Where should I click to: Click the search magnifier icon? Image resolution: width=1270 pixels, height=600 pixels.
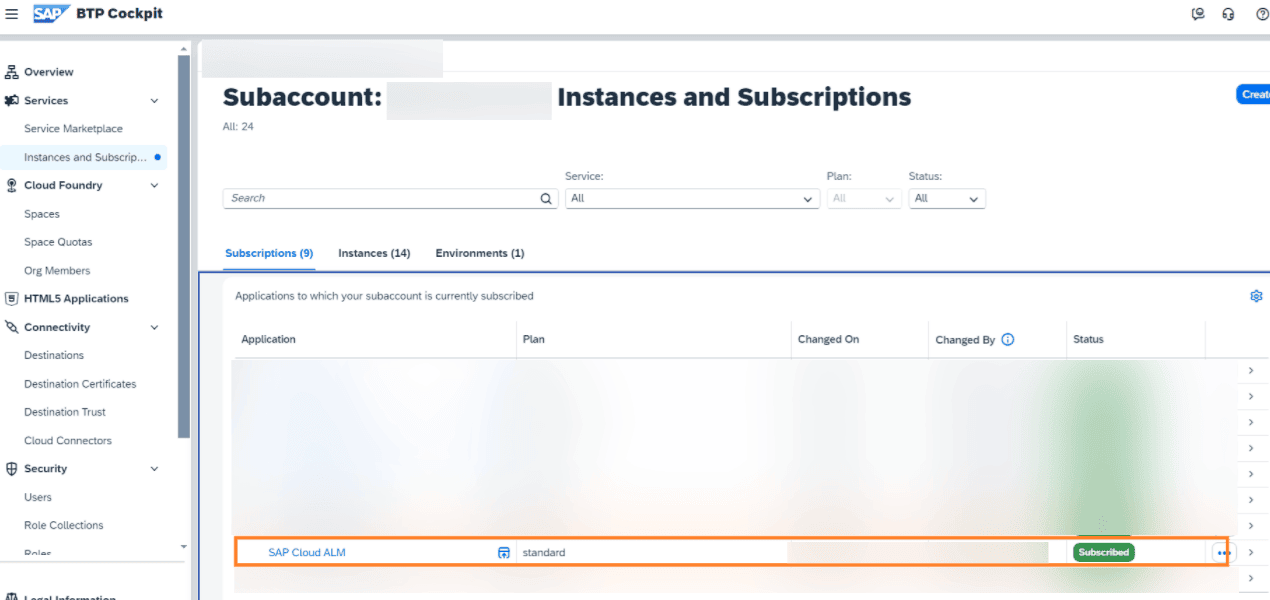545,198
